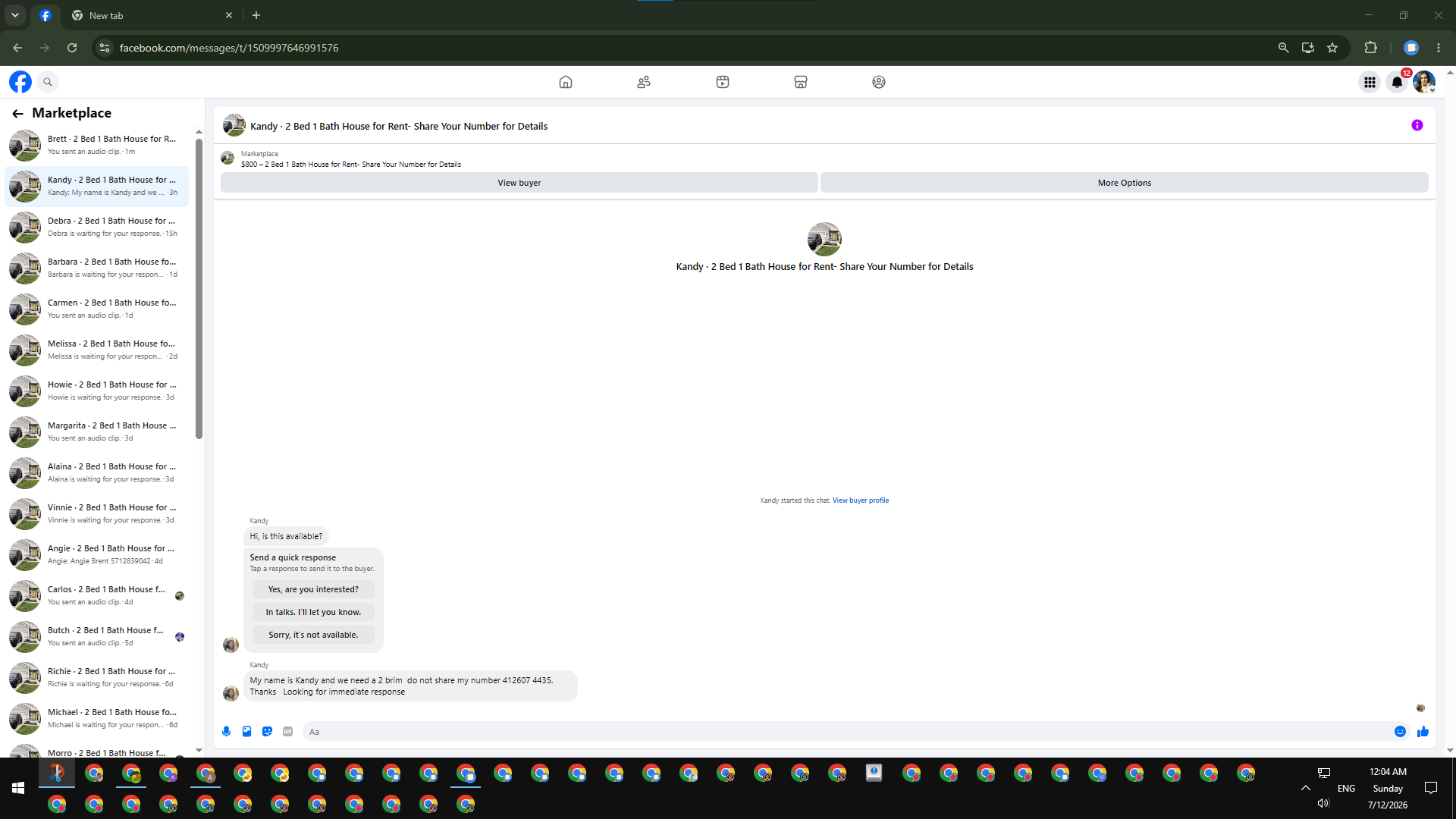The width and height of the screenshot is (1456, 819).
Task: Send quick reply 'Sorry, it's not available.'
Action: click(x=313, y=635)
